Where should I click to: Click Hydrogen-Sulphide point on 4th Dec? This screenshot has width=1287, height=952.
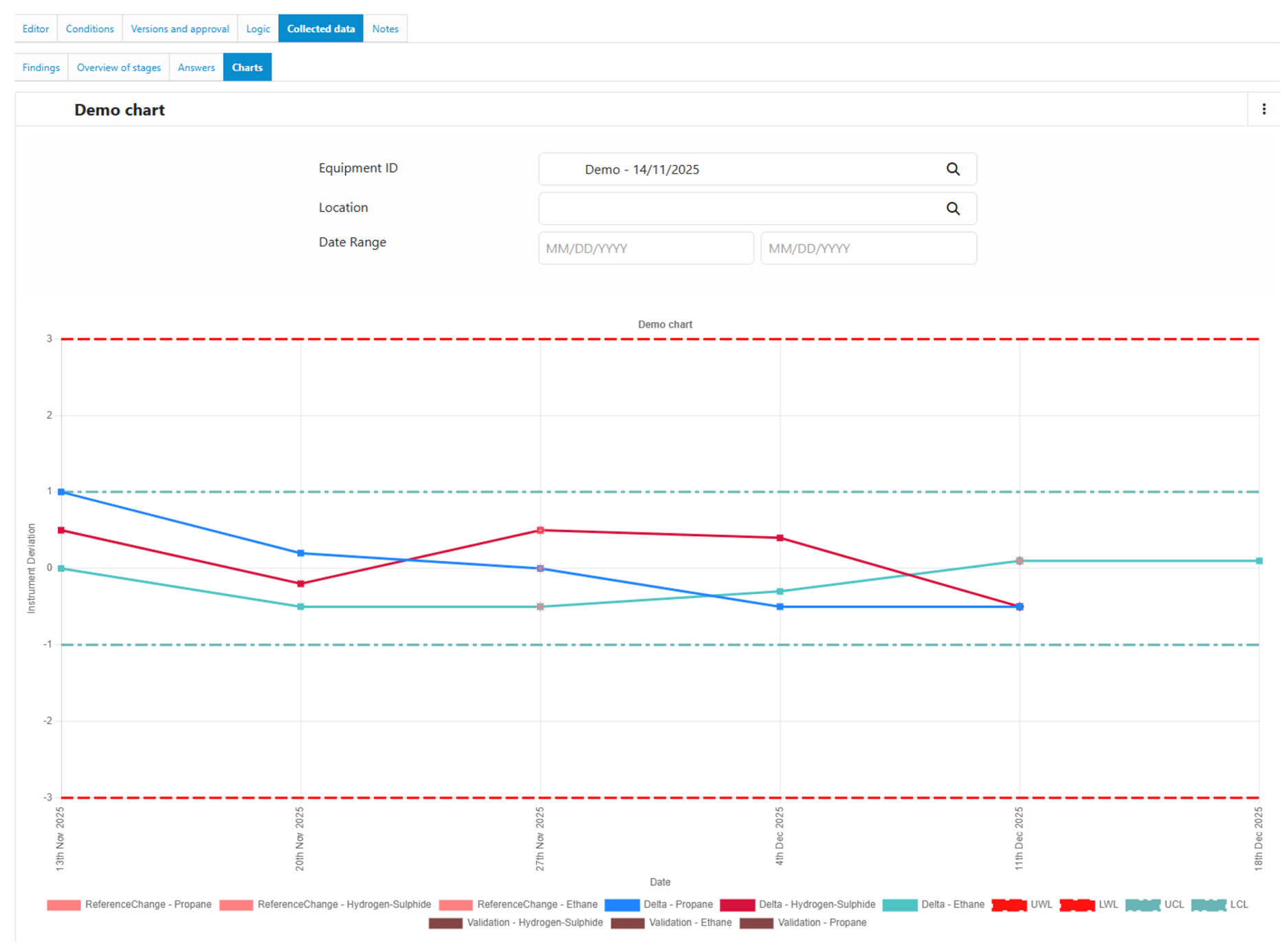click(x=780, y=538)
